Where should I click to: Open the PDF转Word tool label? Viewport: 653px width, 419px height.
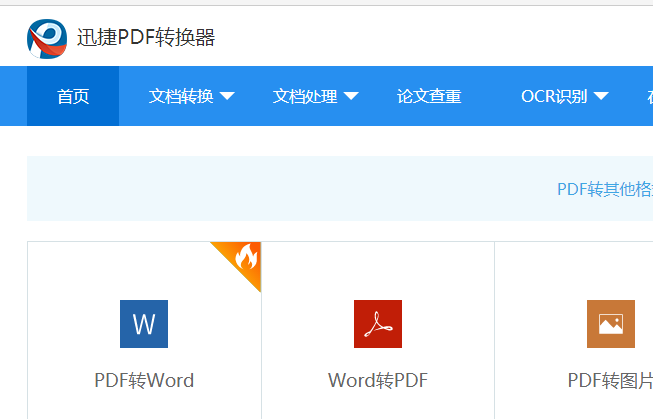[x=144, y=380]
